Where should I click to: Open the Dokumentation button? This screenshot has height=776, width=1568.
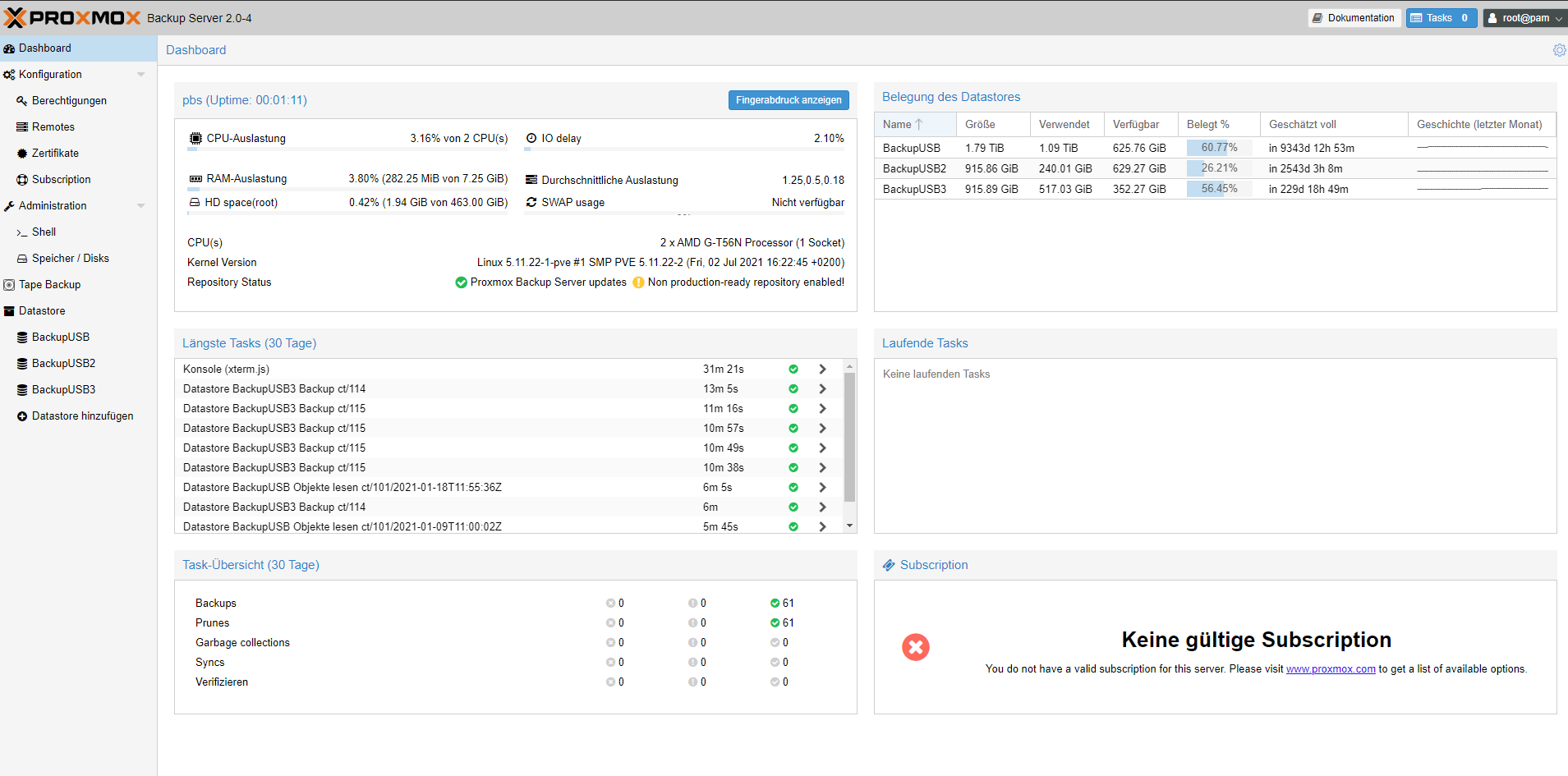(x=1354, y=18)
